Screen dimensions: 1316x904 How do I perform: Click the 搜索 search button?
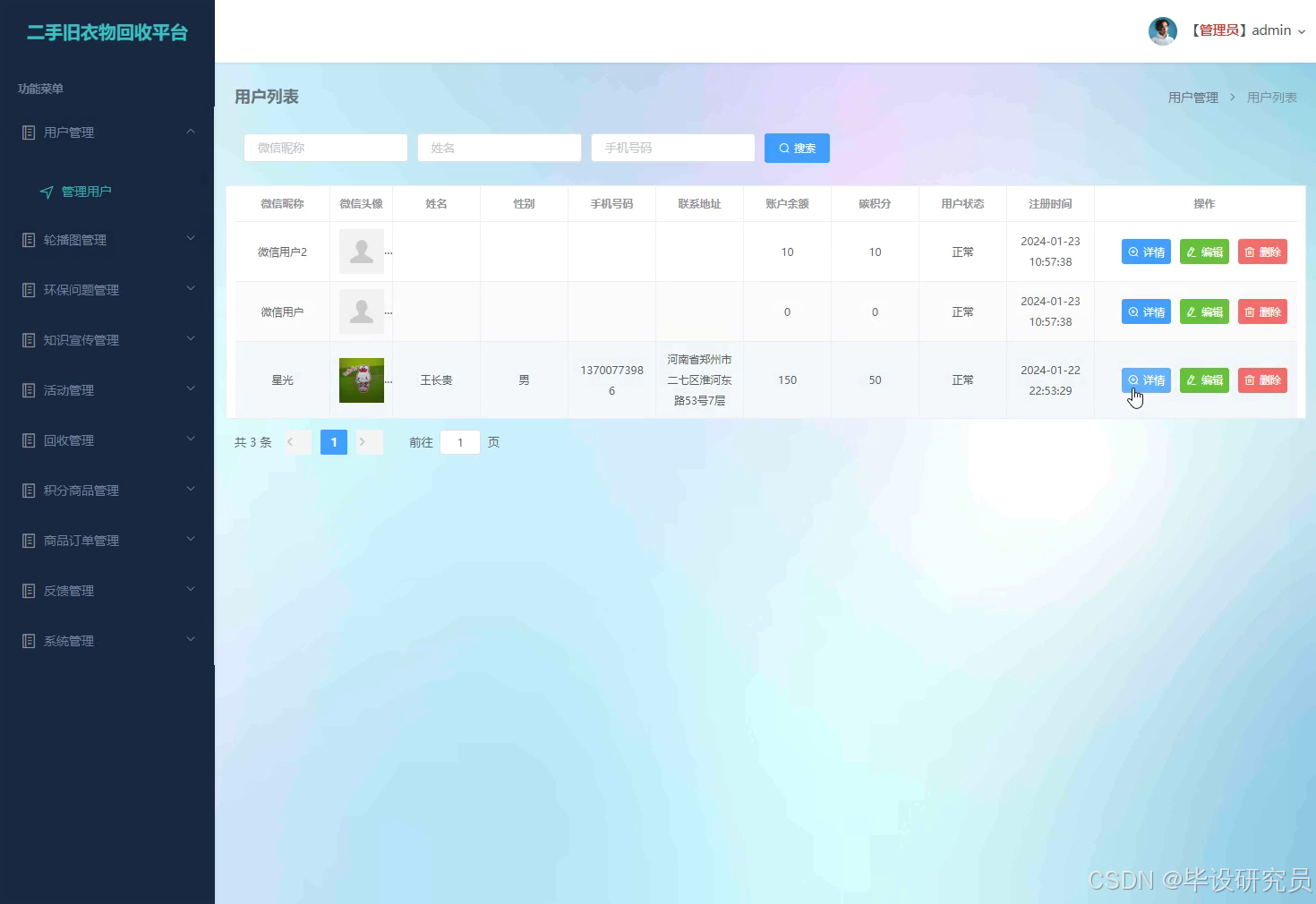tap(797, 149)
